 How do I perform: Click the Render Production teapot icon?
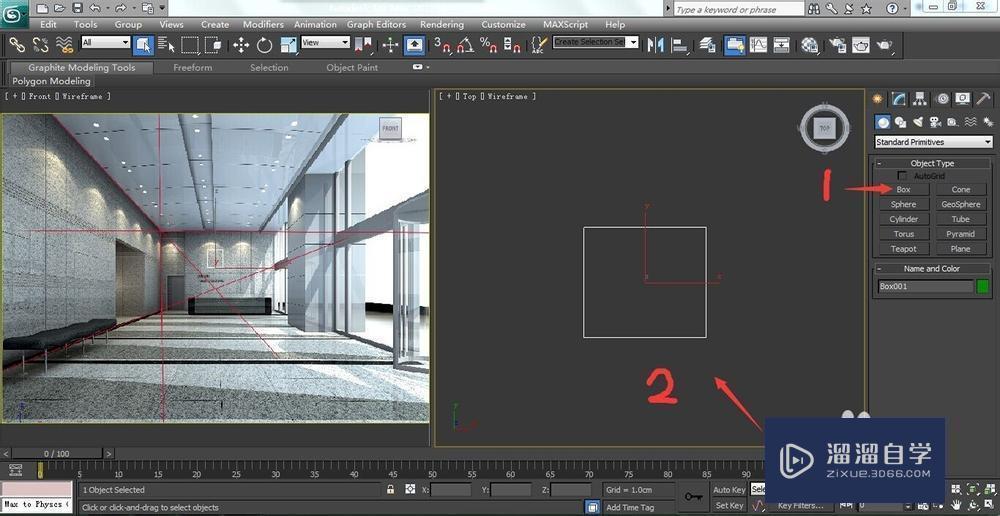coord(885,45)
